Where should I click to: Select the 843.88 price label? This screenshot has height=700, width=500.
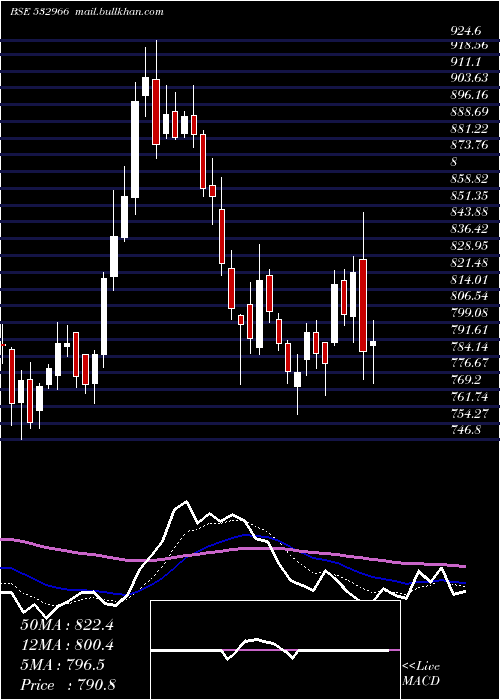coord(469,212)
